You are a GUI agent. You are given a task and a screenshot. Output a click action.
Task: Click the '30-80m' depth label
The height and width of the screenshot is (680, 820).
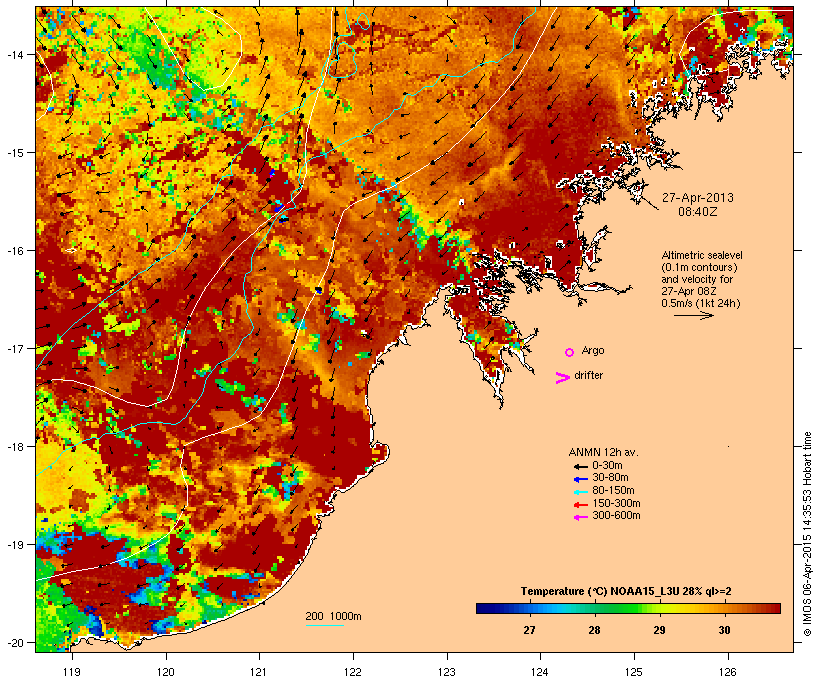click(x=610, y=478)
